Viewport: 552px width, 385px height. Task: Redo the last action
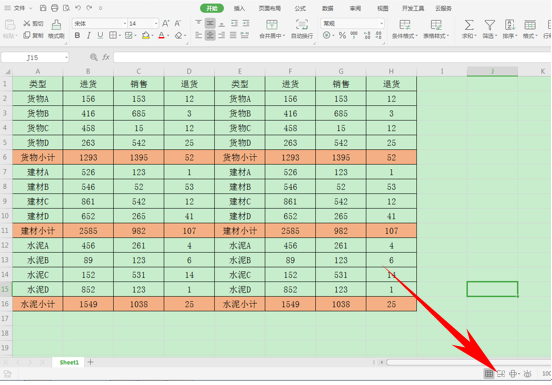coord(89,8)
